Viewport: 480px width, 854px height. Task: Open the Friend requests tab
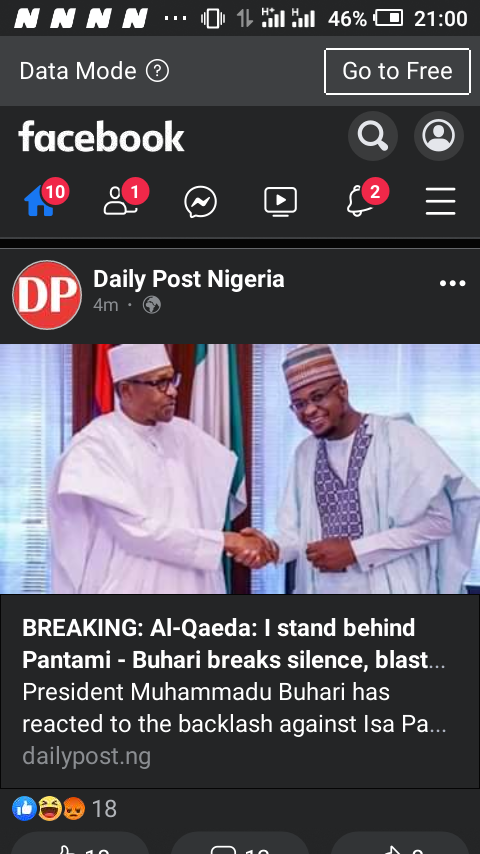[x=120, y=201]
